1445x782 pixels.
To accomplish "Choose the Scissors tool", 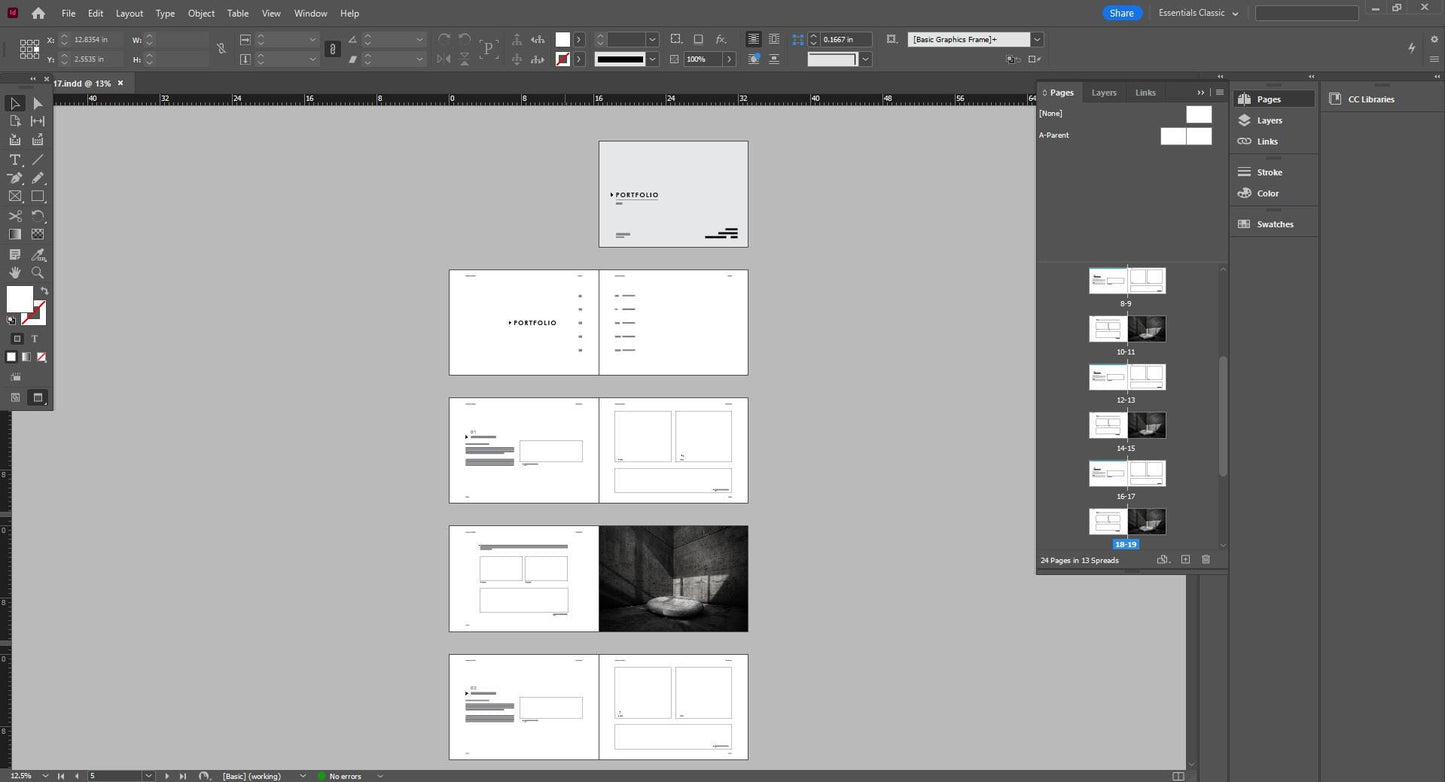I will (15, 216).
